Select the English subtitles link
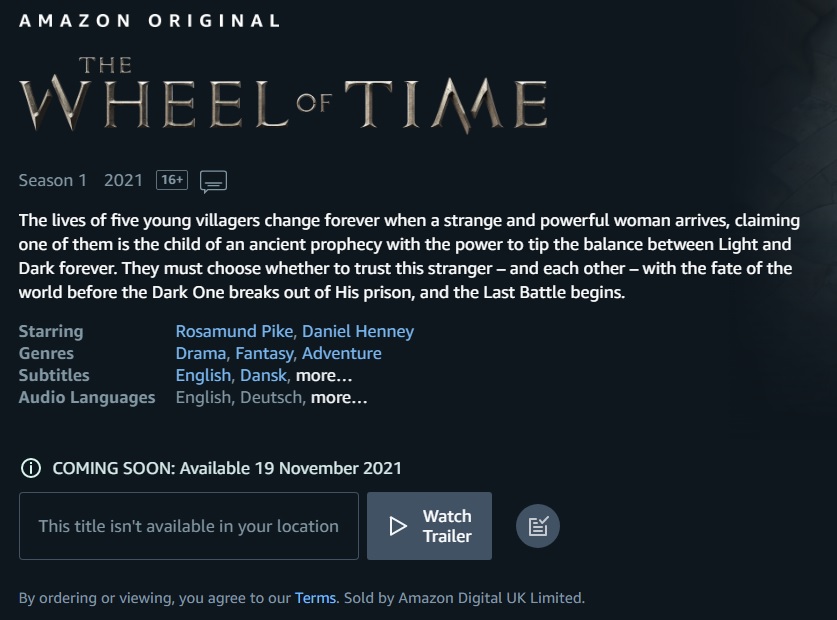Screen dimensions: 837x620 (x=203, y=375)
